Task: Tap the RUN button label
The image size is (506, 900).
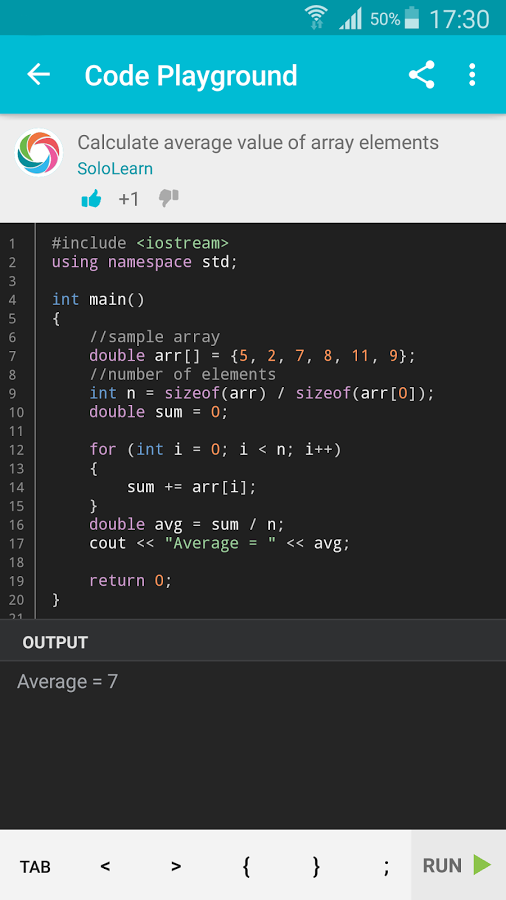Action: tap(442, 866)
